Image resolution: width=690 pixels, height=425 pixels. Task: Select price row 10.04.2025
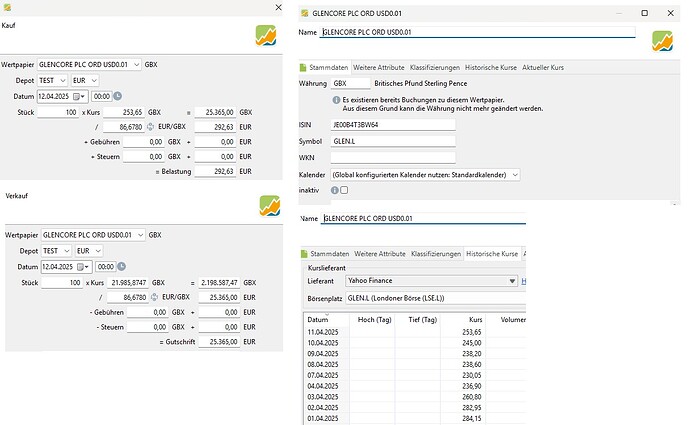pyautogui.click(x=415, y=343)
